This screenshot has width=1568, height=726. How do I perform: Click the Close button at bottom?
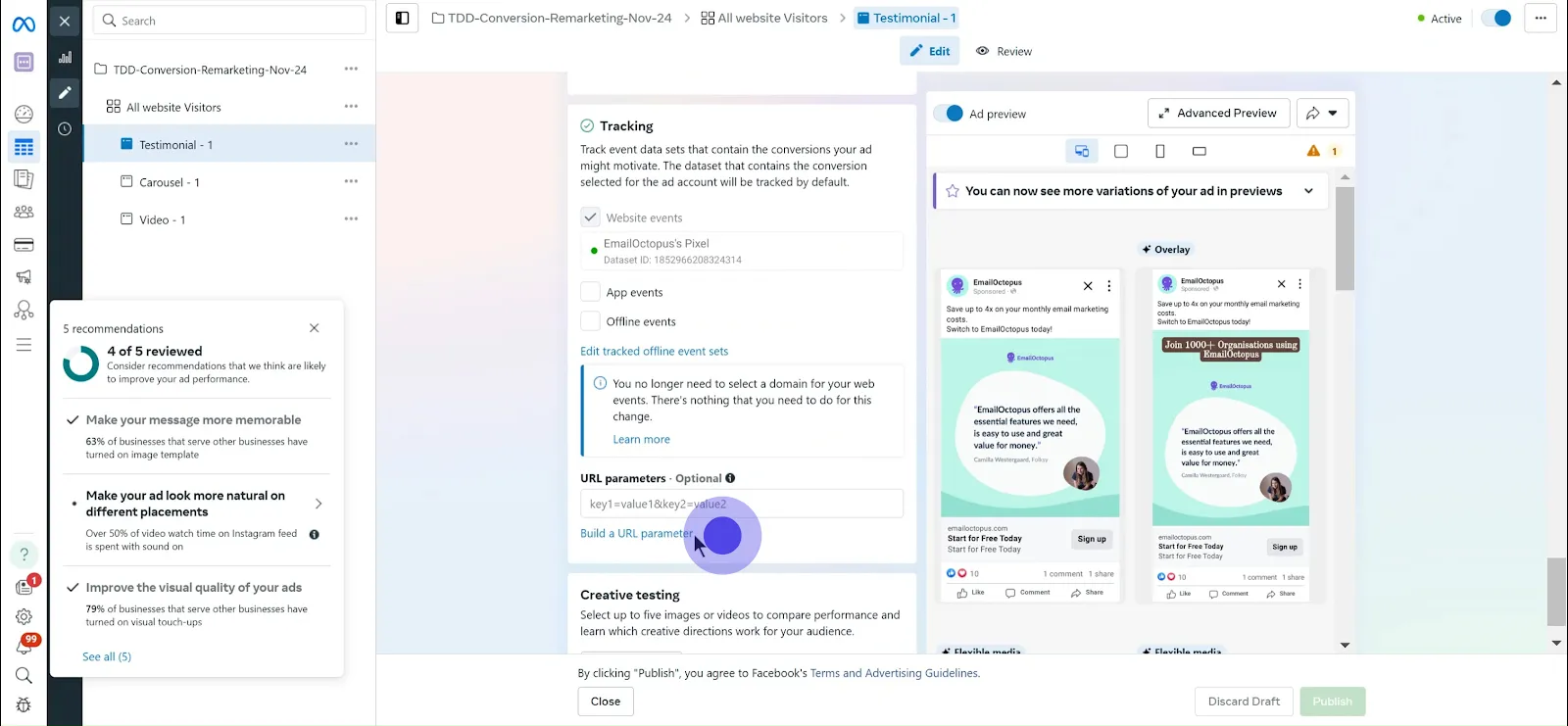[606, 702]
